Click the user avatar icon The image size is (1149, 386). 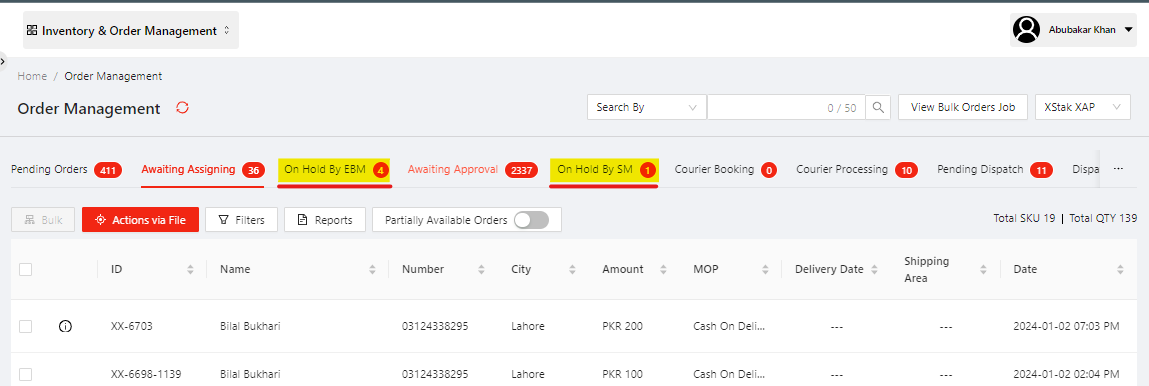1027,30
